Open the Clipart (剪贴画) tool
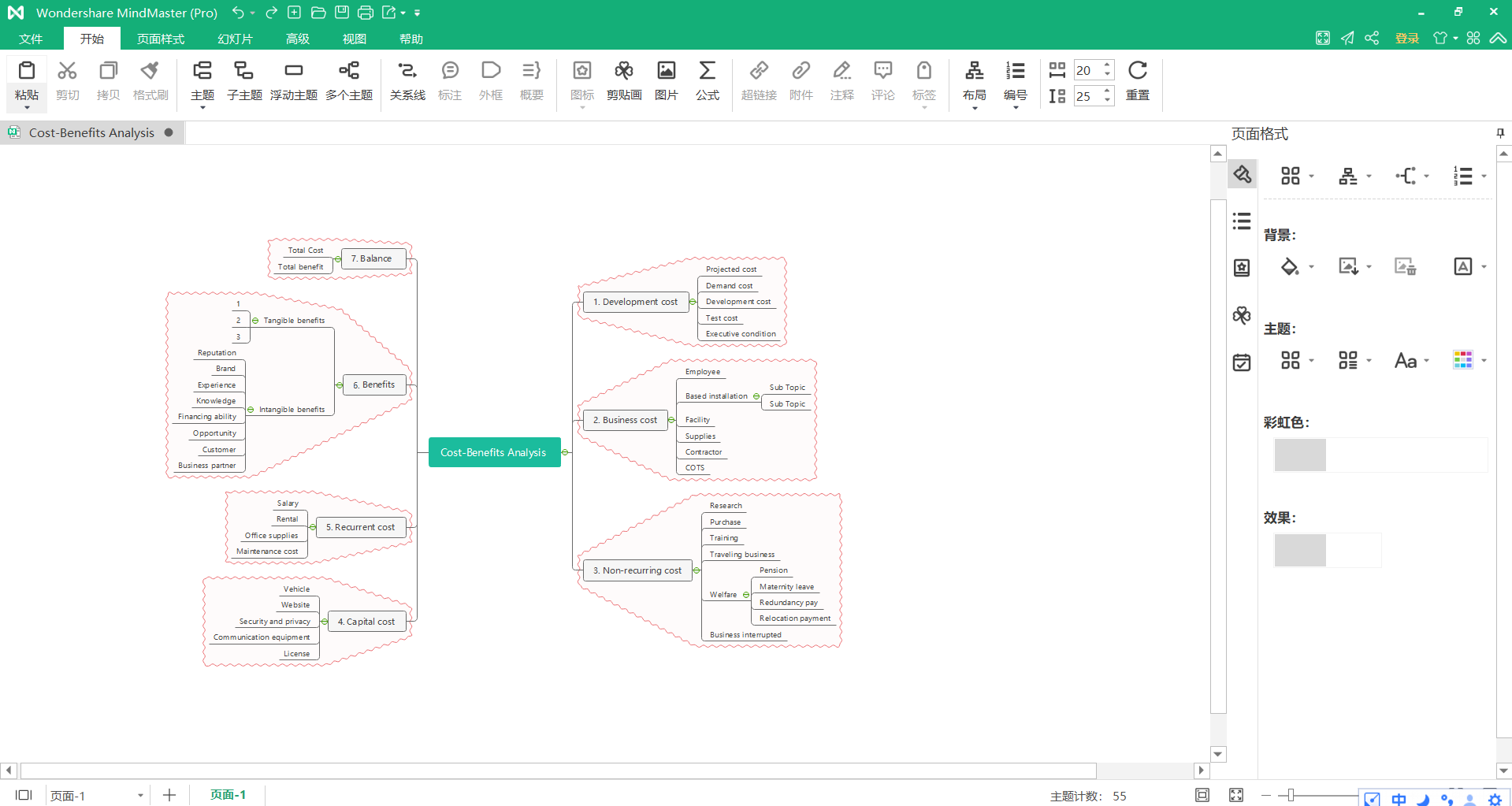The width and height of the screenshot is (1512, 806). click(623, 81)
